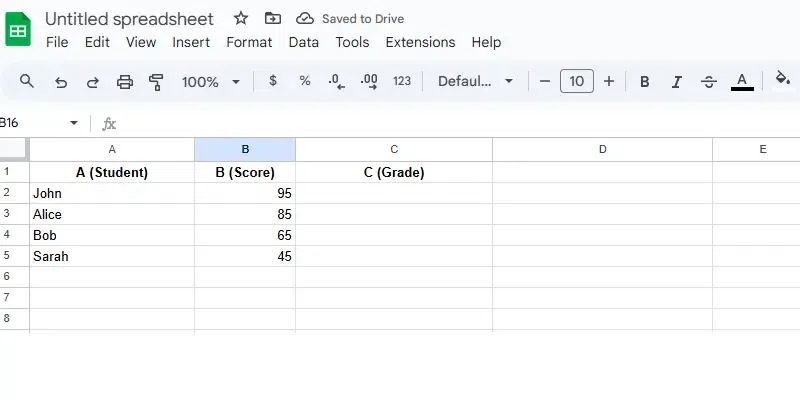
Task: Star this spreadsheet
Action: [238, 19]
